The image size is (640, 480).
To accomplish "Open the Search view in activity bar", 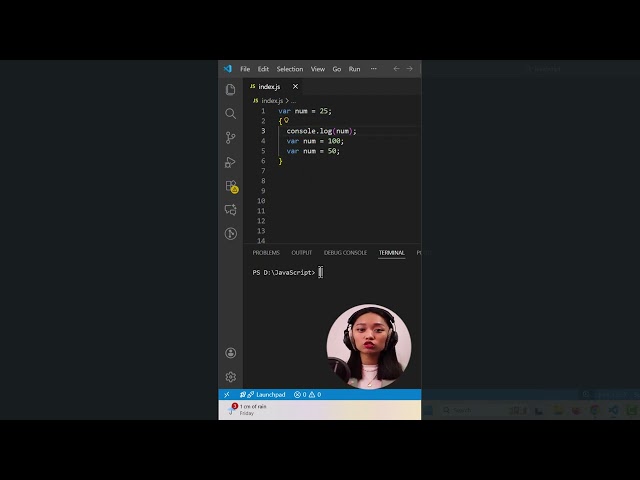I will [231, 113].
